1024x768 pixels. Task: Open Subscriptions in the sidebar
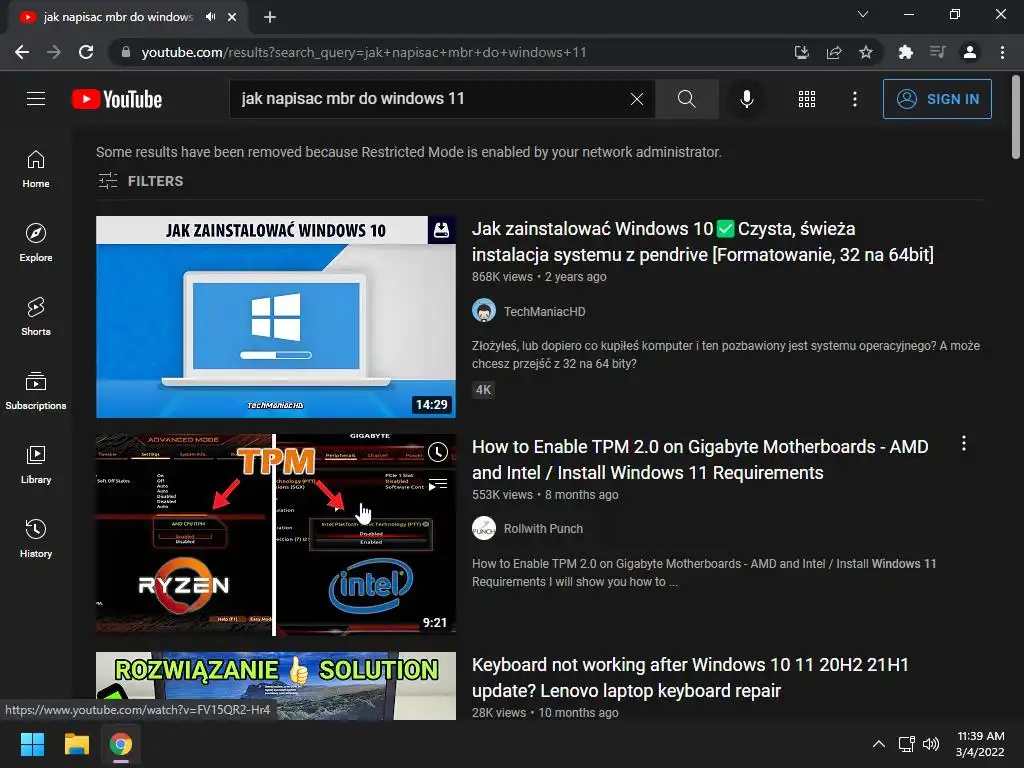(36, 391)
